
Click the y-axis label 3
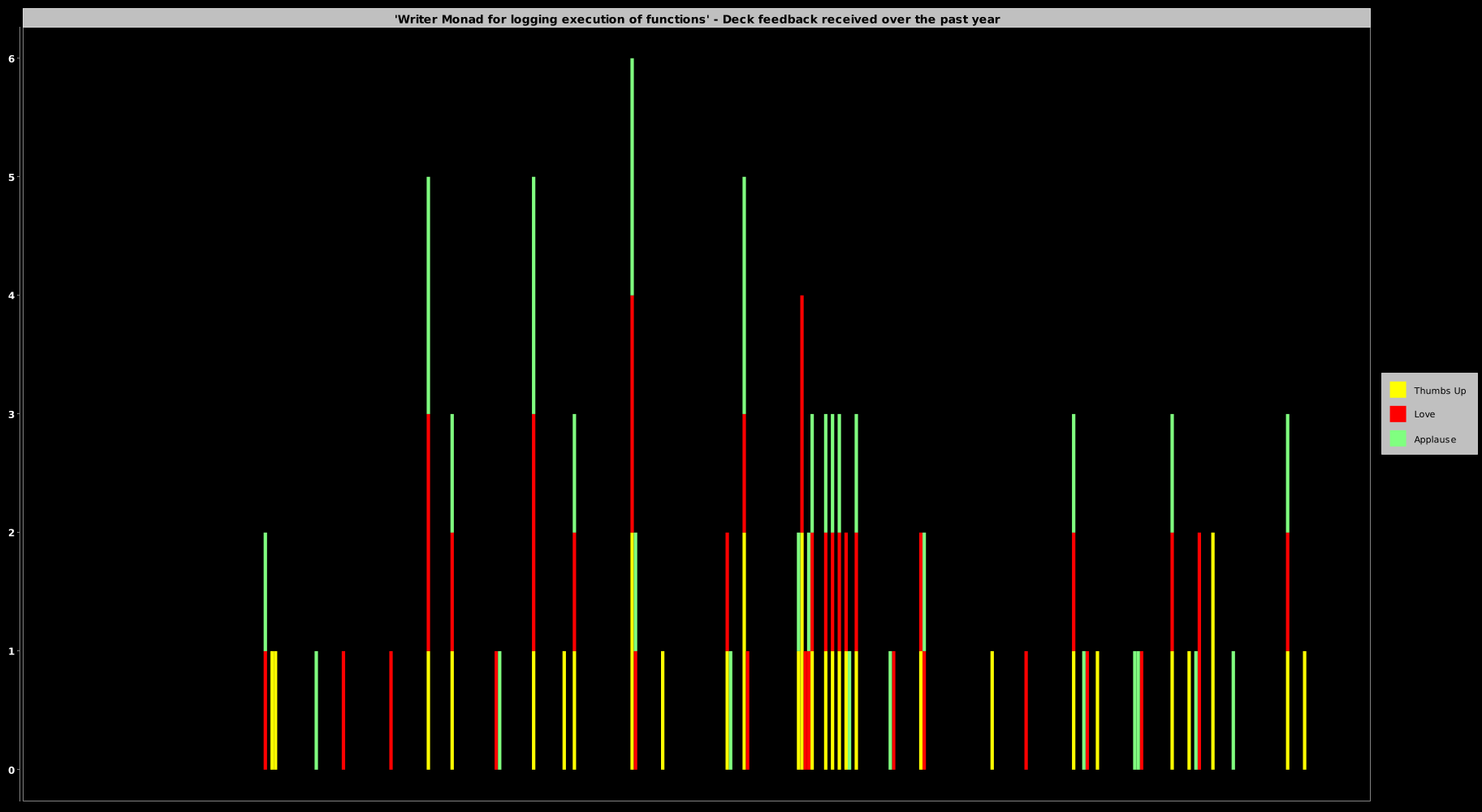pyautogui.click(x=11, y=414)
